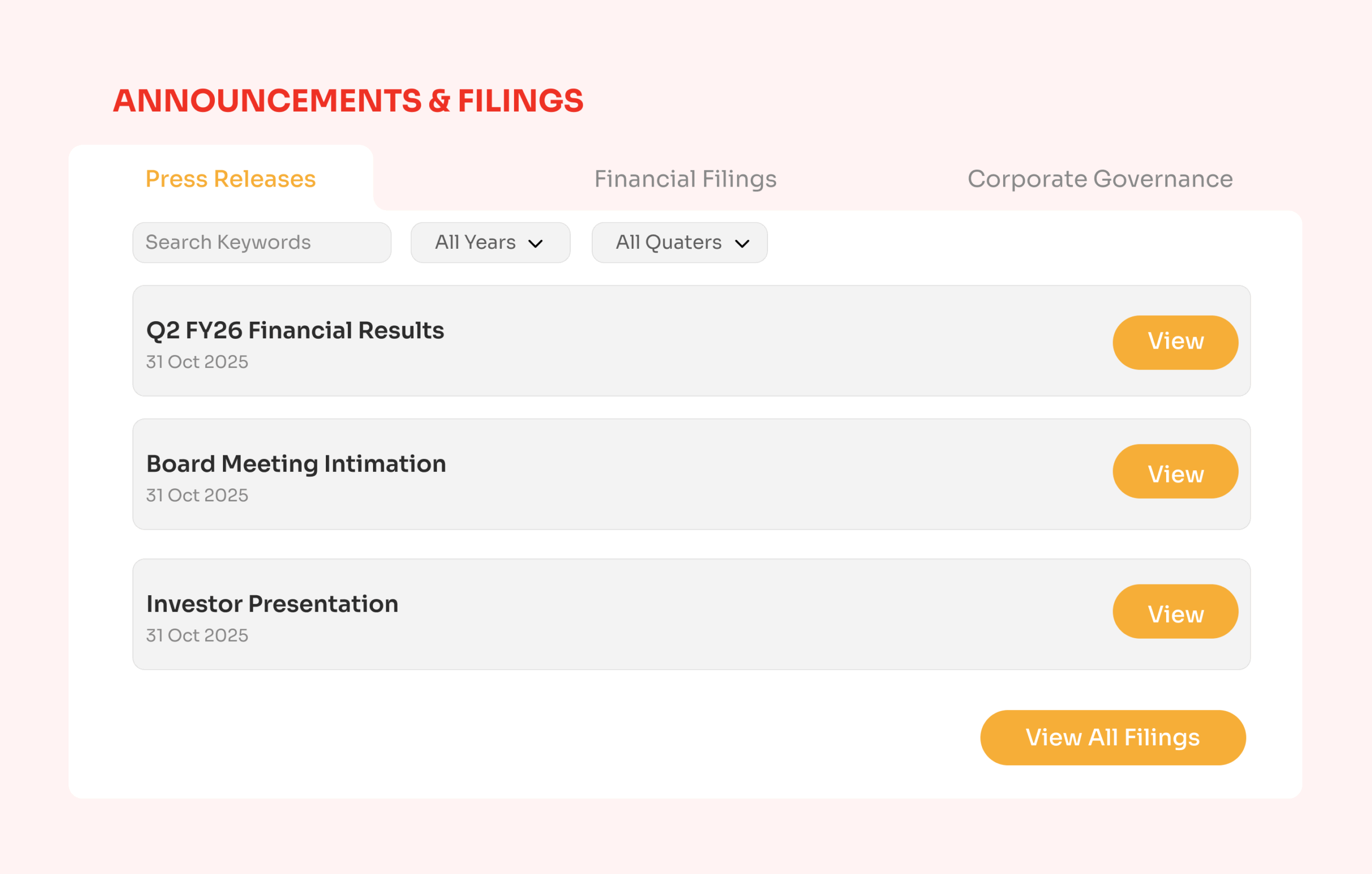Select the Board Meeting Intimation title
The height and width of the screenshot is (874, 1372).
[x=296, y=464]
